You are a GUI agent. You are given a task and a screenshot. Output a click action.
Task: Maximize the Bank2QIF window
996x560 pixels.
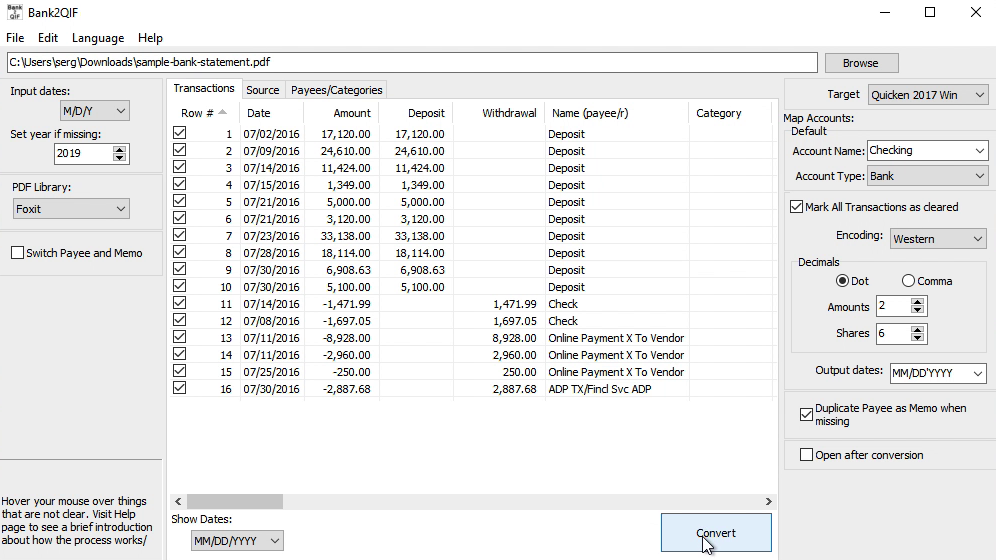click(x=930, y=12)
